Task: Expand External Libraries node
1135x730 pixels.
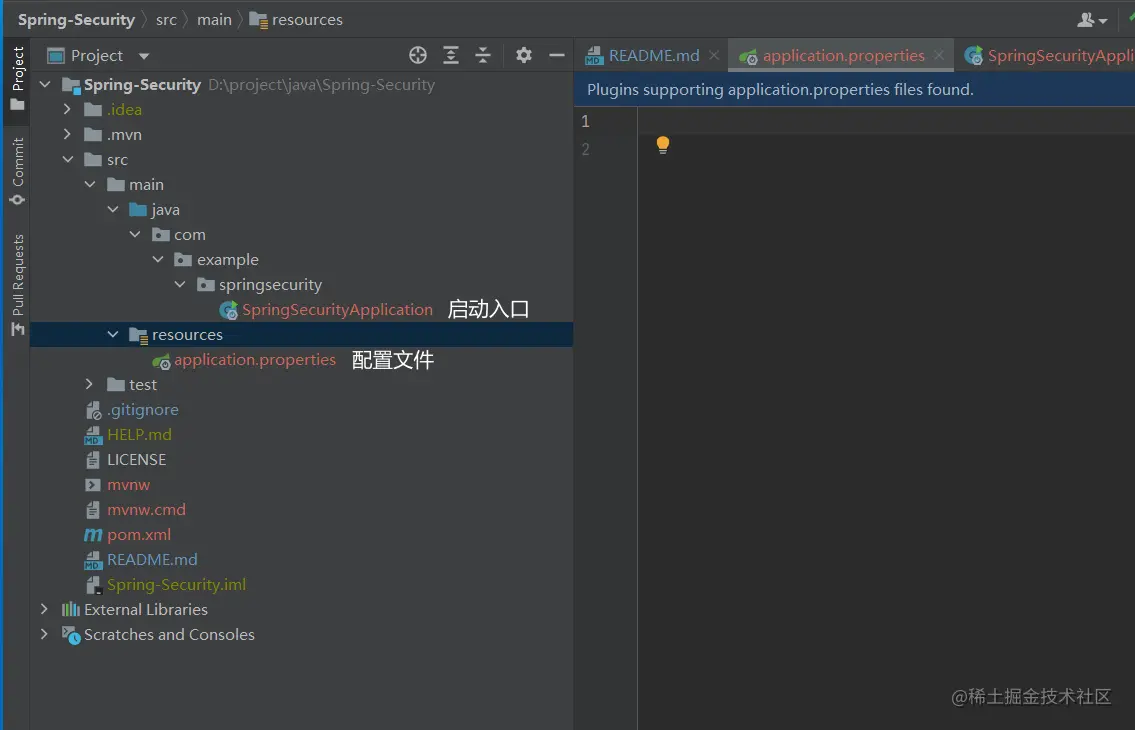Action: [x=44, y=609]
